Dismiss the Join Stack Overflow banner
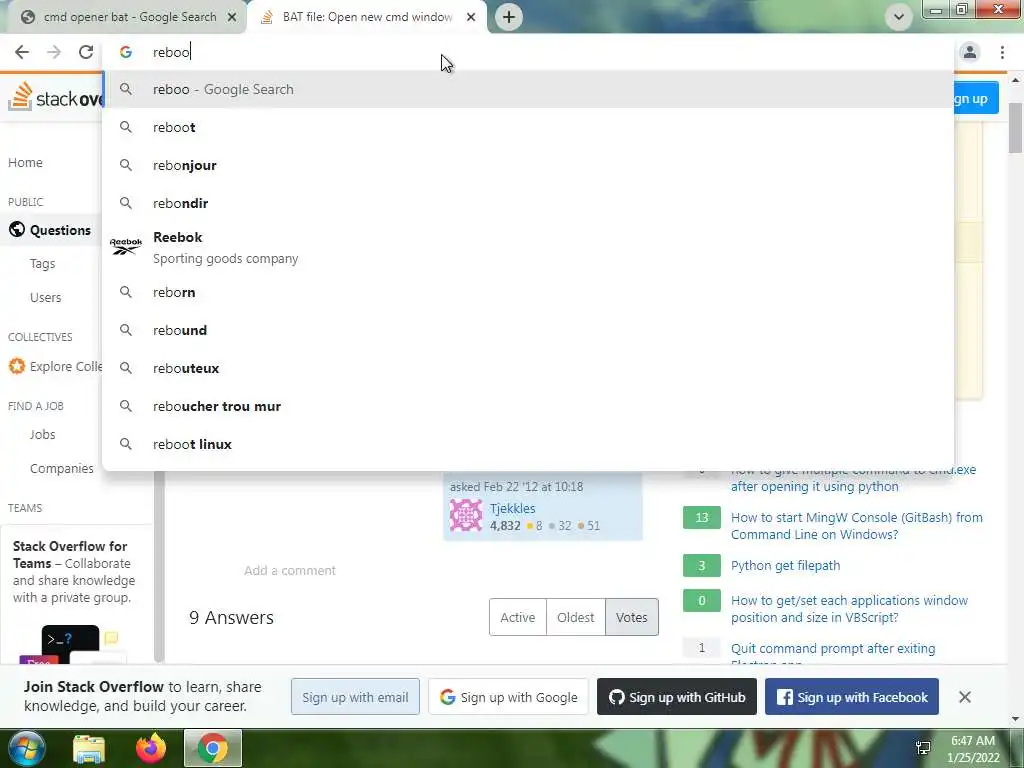Viewport: 1024px width, 768px height. [965, 697]
